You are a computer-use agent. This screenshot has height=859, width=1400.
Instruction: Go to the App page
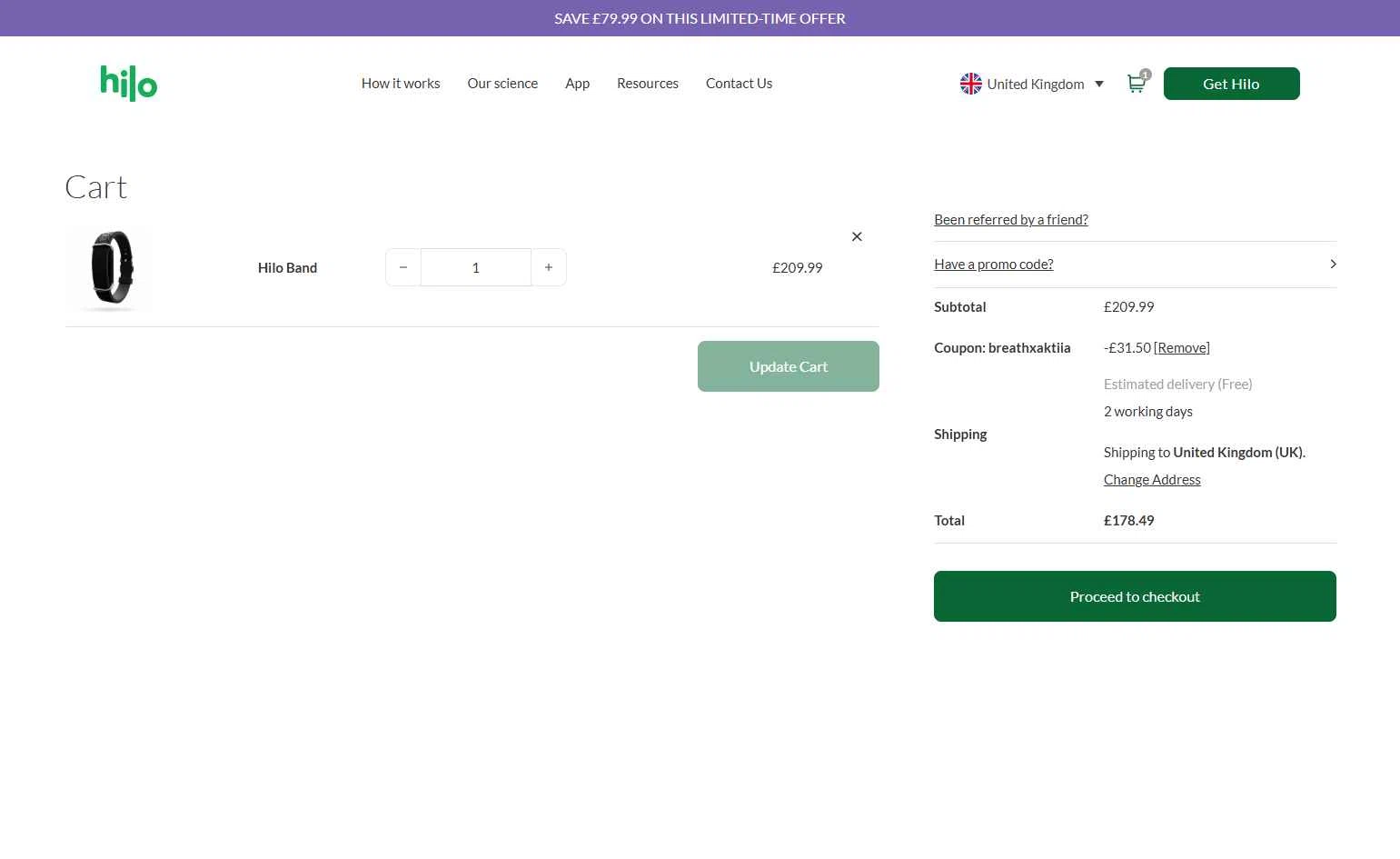[577, 83]
